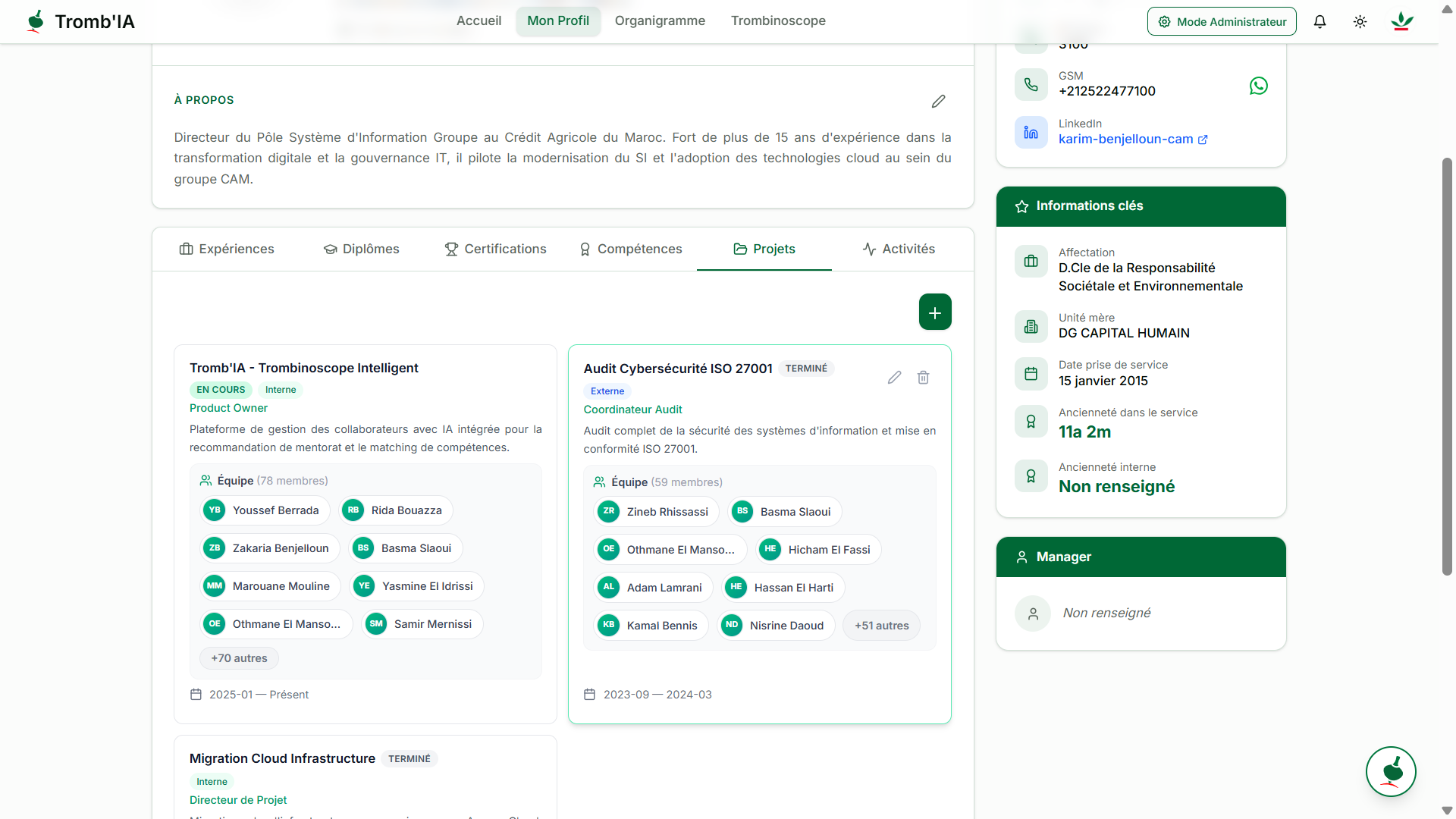This screenshot has width=1456, height=819.
Task: Click the page vertical scrollbar
Action: [x=1447, y=366]
